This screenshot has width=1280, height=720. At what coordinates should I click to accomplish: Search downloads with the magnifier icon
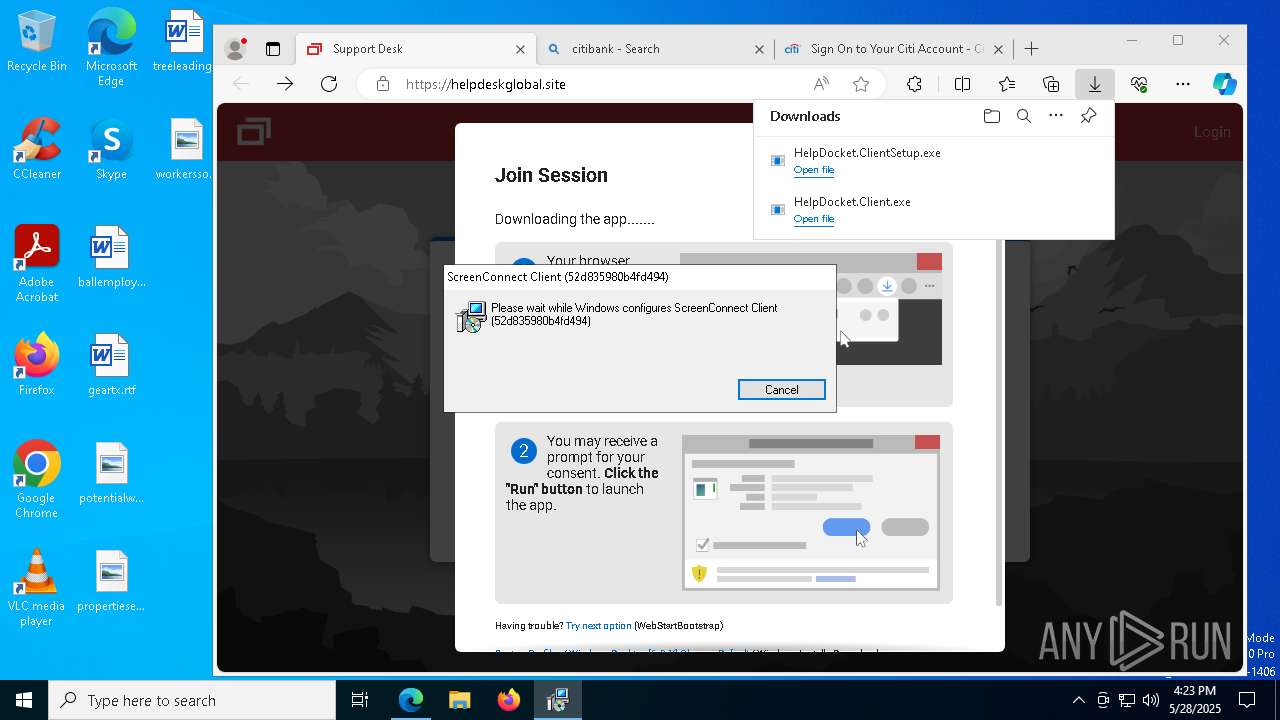[1024, 116]
